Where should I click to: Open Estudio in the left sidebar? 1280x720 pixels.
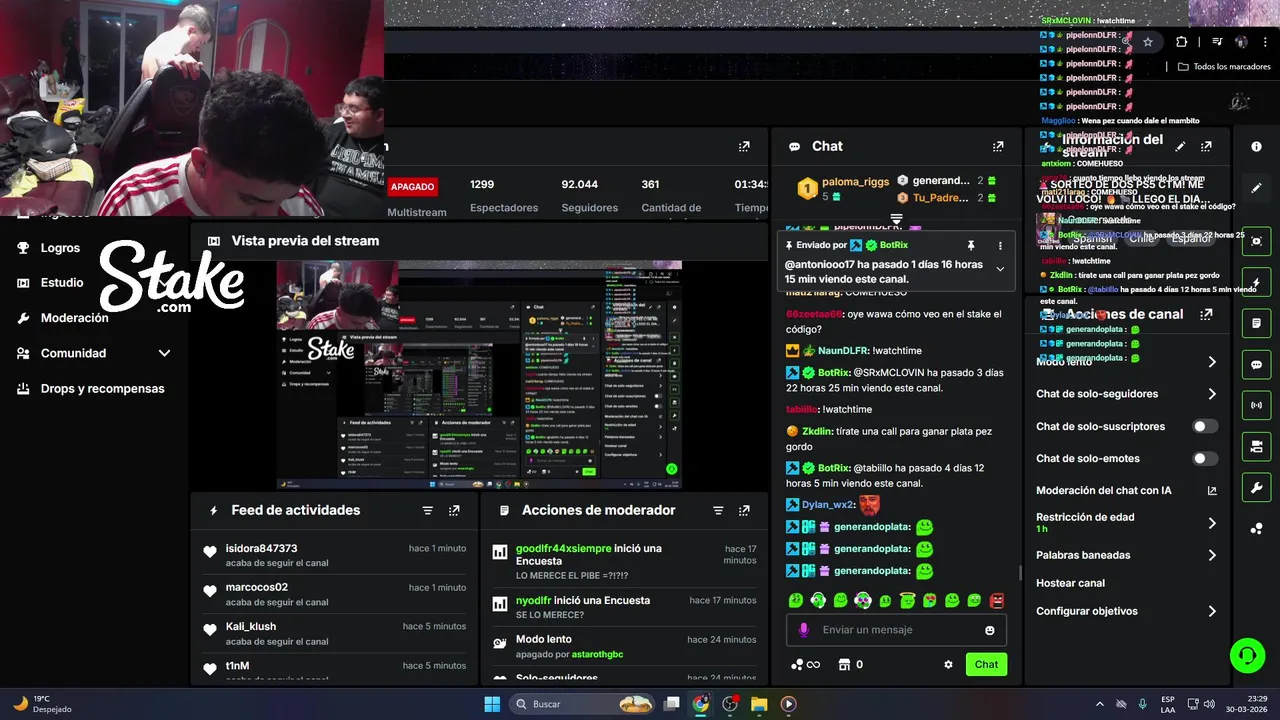click(x=62, y=283)
